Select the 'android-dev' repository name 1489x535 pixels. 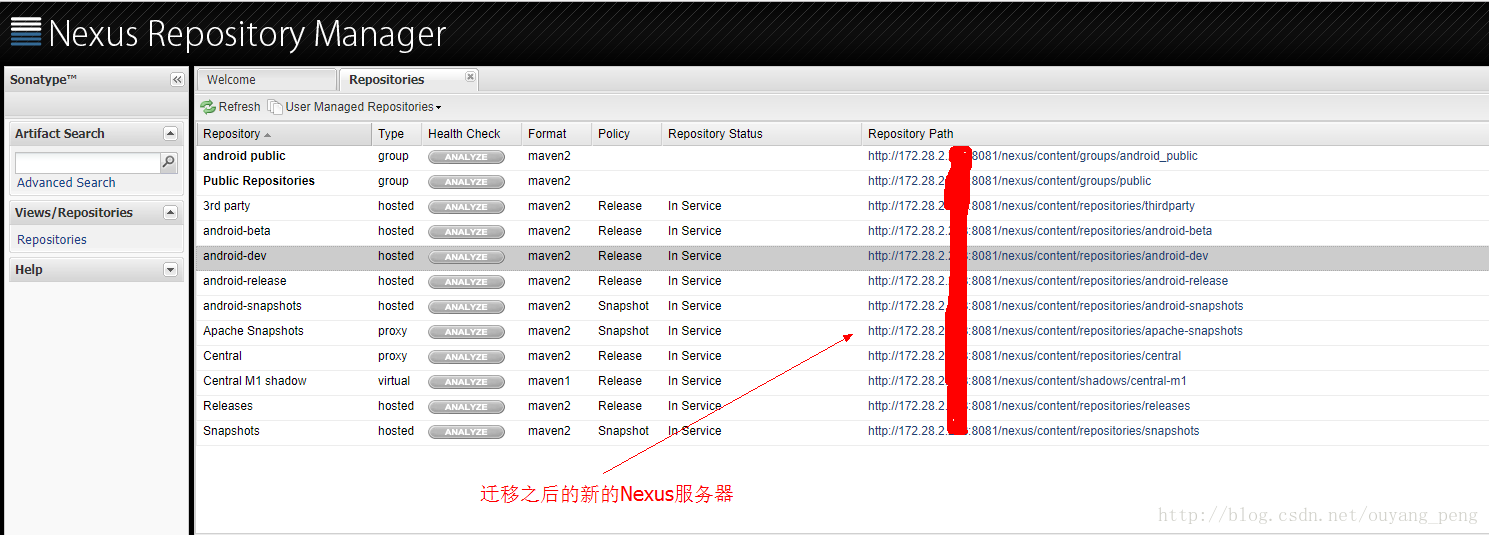(235, 256)
